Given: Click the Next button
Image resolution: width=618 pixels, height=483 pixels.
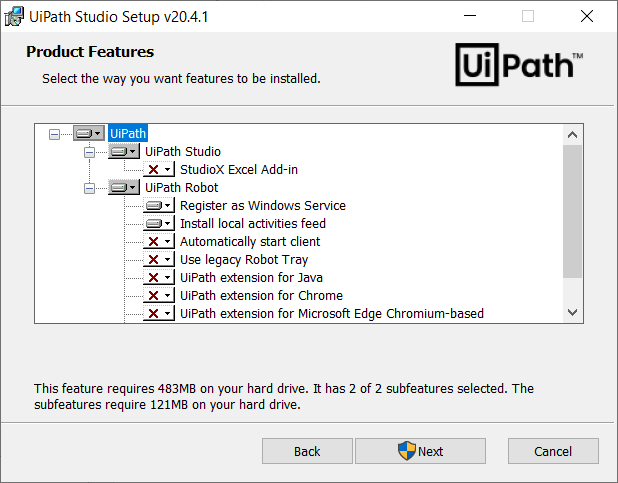Looking at the screenshot, I should click(x=420, y=451).
